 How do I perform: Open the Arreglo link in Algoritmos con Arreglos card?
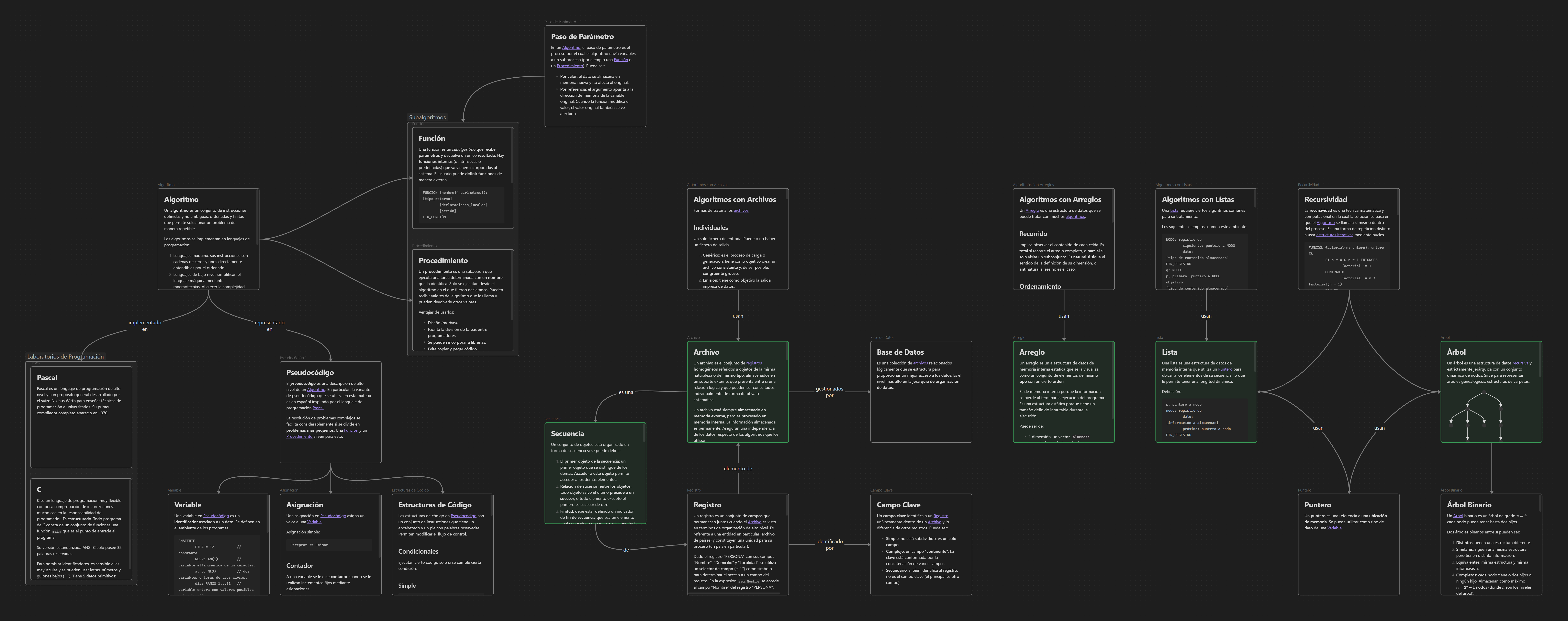(x=1032, y=211)
